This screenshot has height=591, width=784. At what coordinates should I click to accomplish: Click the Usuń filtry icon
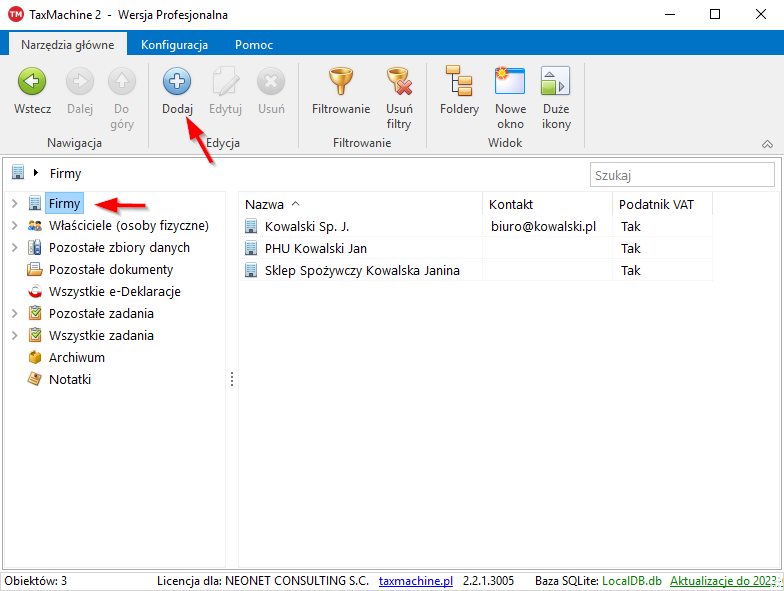(399, 82)
